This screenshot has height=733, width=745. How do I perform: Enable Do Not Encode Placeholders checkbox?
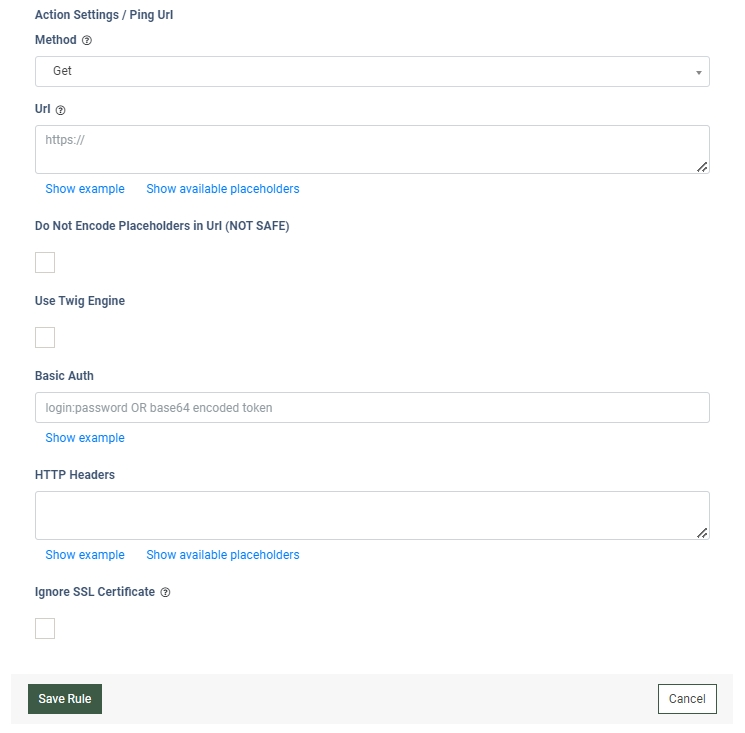point(45,263)
